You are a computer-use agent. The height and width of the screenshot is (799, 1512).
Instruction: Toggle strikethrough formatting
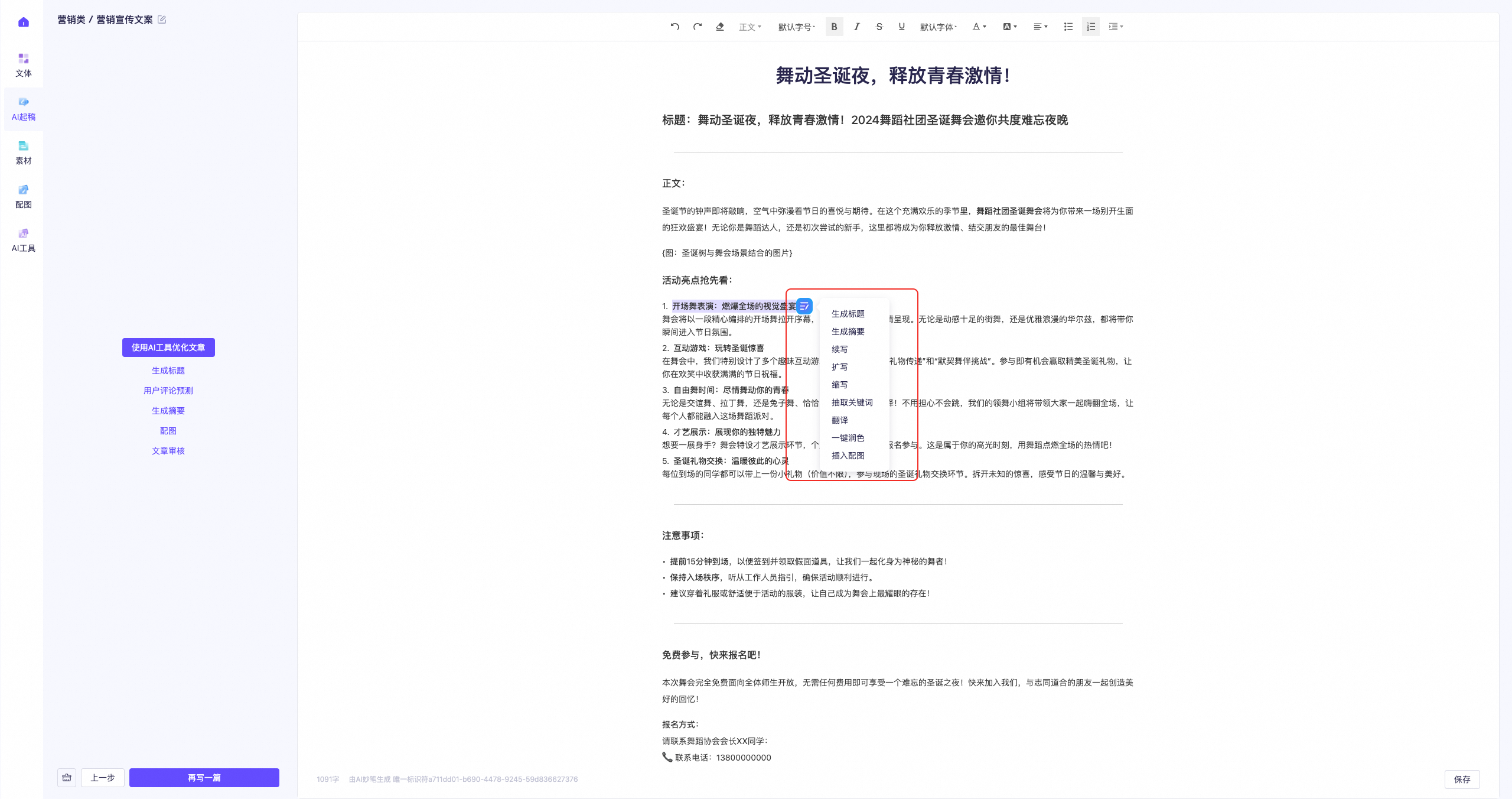(879, 27)
